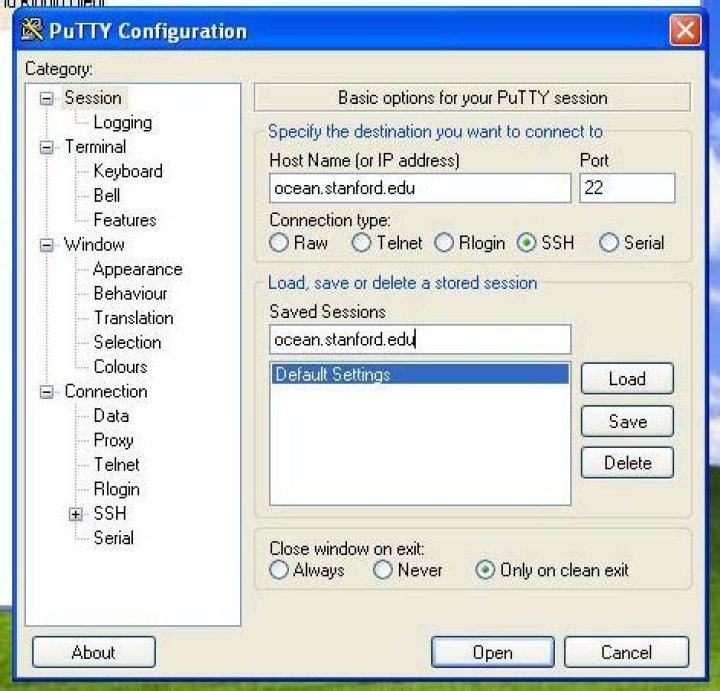This screenshot has width=720, height=691.
Task: Open the Logging category
Action: click(123, 122)
